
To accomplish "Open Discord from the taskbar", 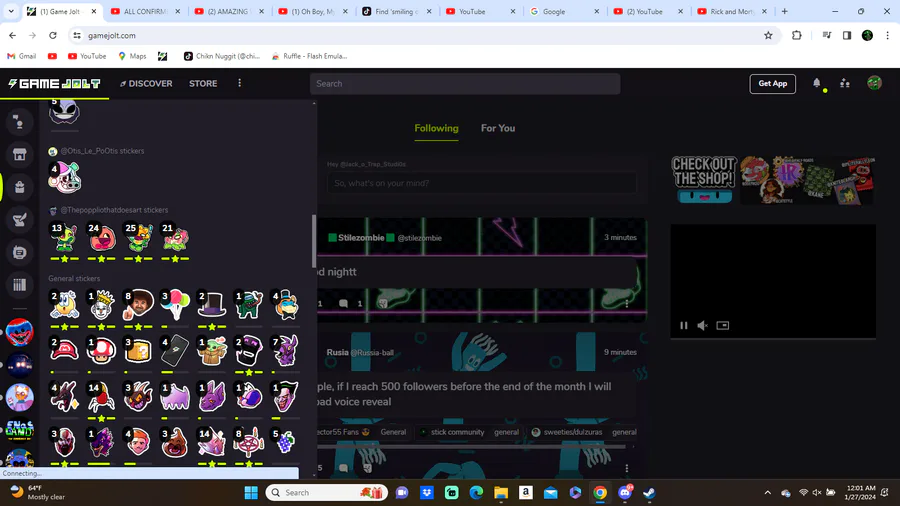I will coord(625,493).
